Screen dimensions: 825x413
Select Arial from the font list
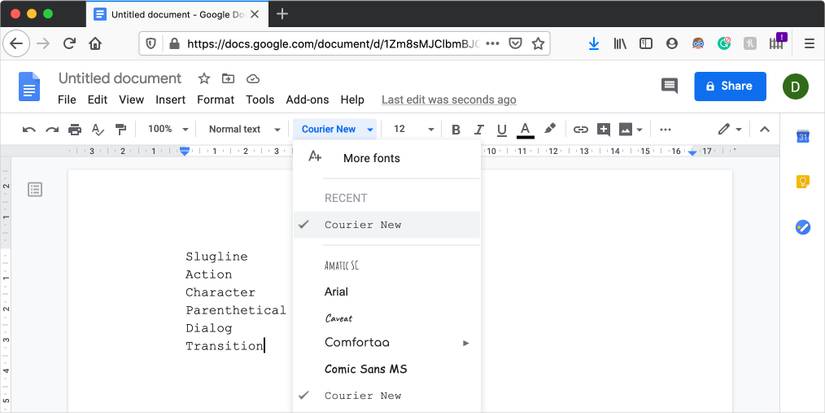point(336,291)
